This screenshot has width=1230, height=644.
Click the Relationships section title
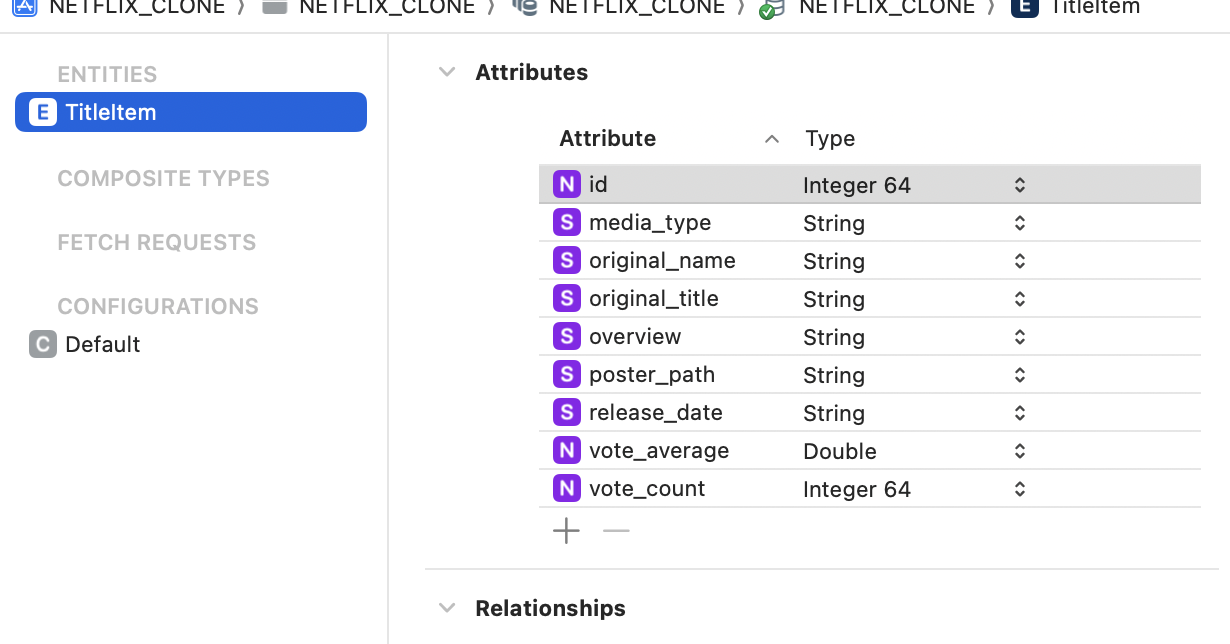(550, 608)
